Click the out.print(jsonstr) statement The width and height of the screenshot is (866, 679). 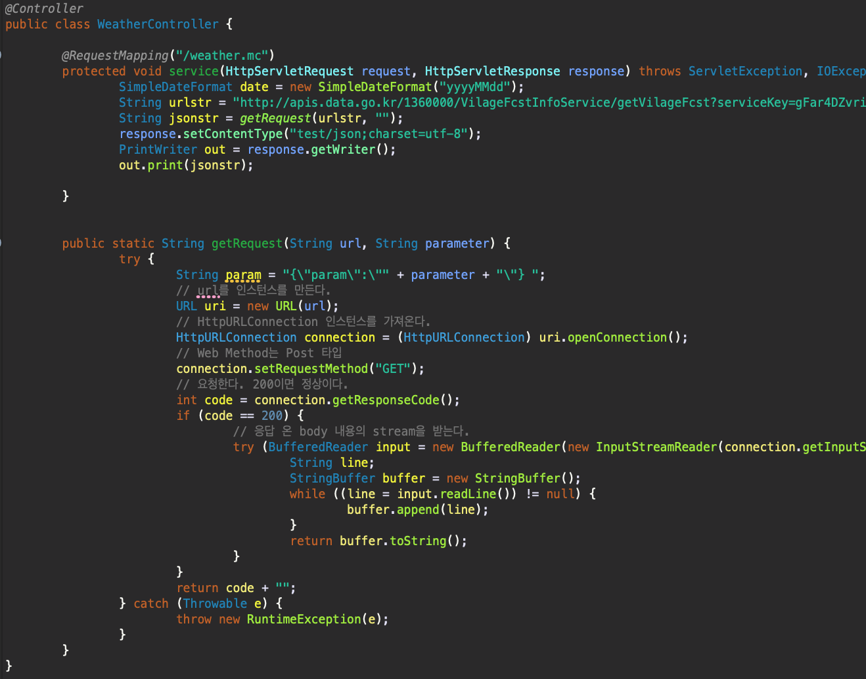click(x=186, y=165)
